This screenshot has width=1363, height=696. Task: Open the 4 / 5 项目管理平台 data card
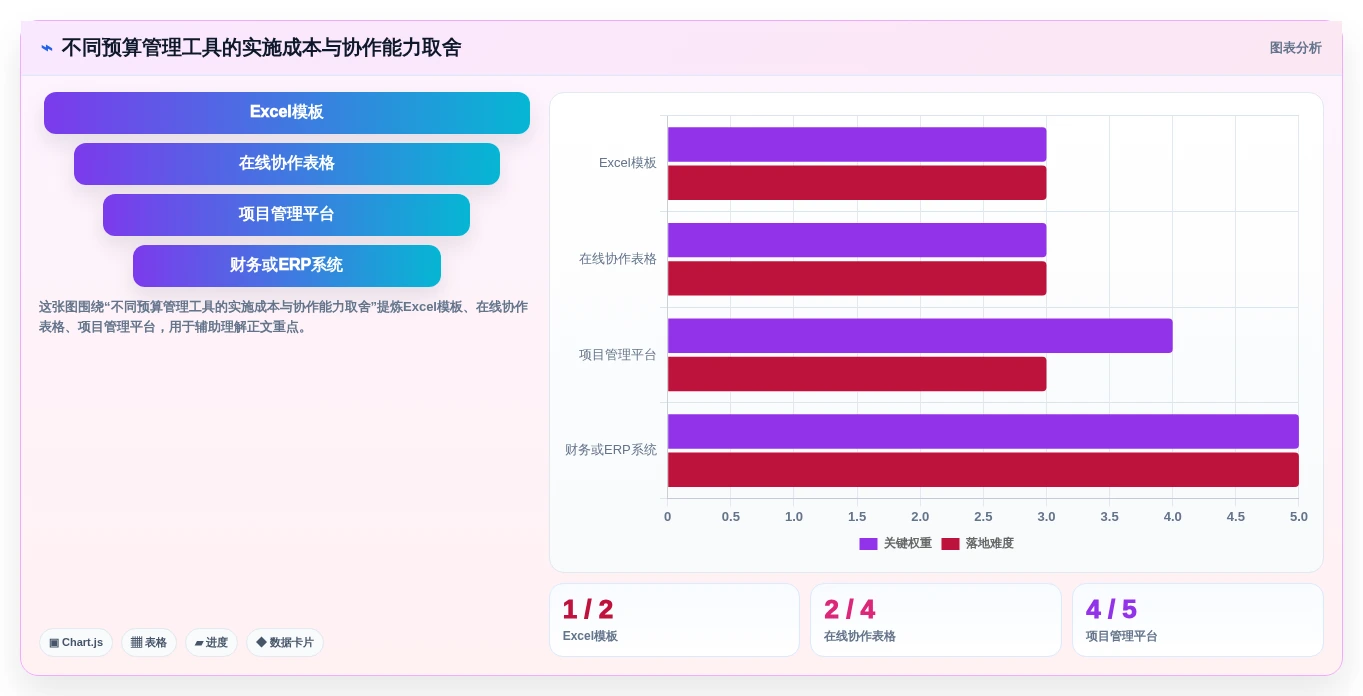(x=1198, y=620)
